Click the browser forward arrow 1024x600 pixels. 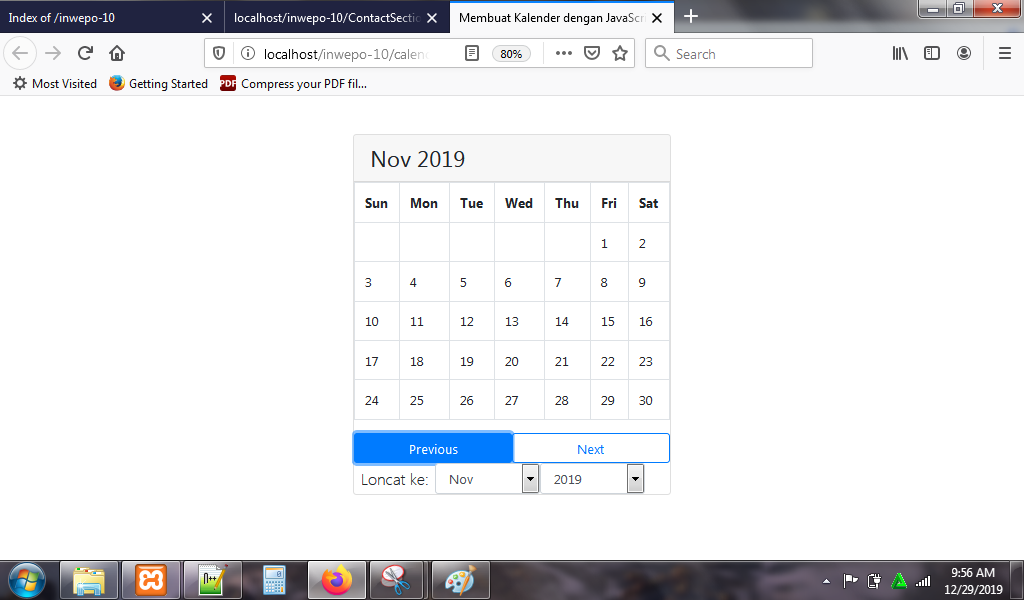coord(53,54)
